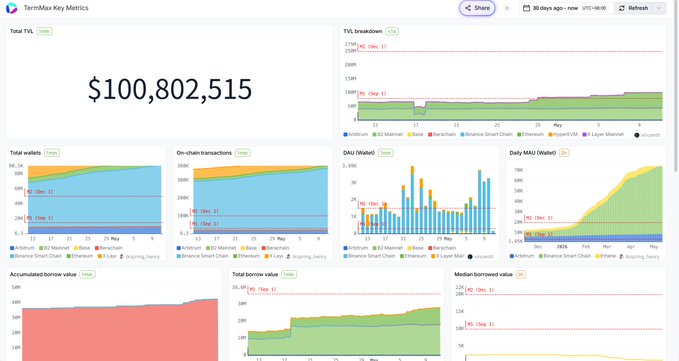Open the 'Total wallets' panel title
679x361 pixels.
click(x=26, y=153)
